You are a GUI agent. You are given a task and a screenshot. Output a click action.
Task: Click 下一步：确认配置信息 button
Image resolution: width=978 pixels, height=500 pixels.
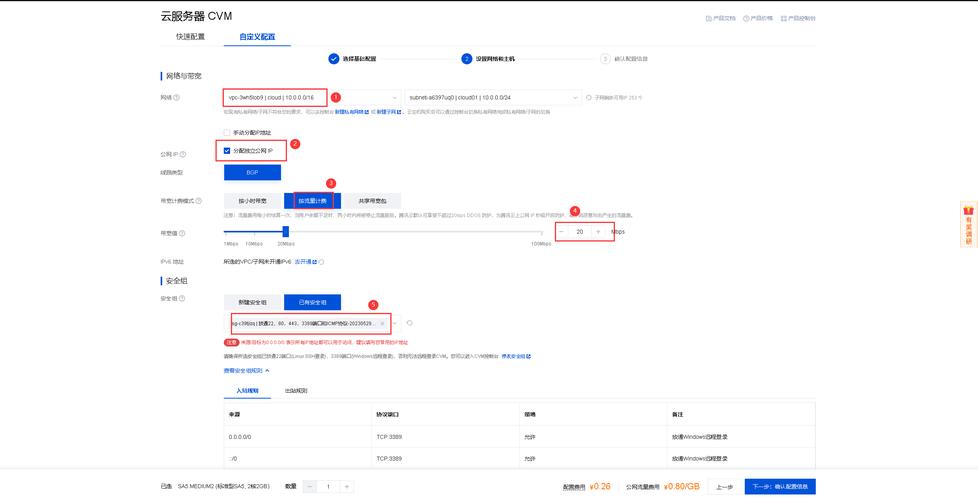780,487
